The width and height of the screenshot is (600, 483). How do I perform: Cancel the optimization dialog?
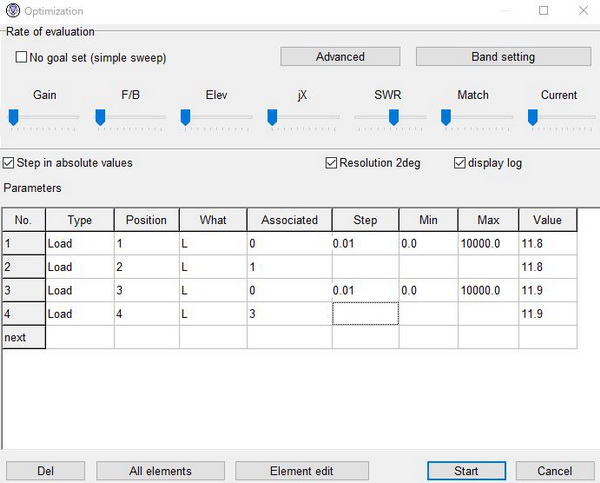pos(555,471)
